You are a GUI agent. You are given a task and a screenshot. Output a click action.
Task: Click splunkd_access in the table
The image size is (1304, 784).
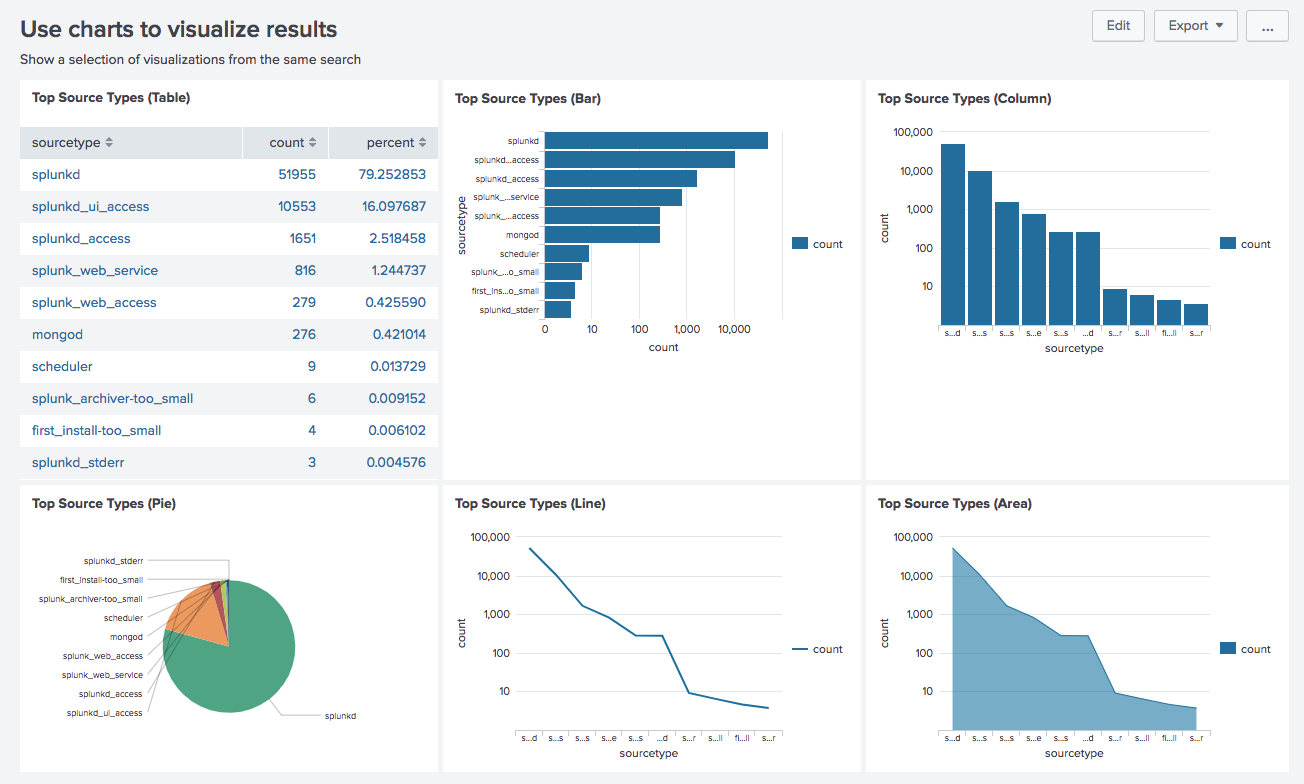click(81, 239)
